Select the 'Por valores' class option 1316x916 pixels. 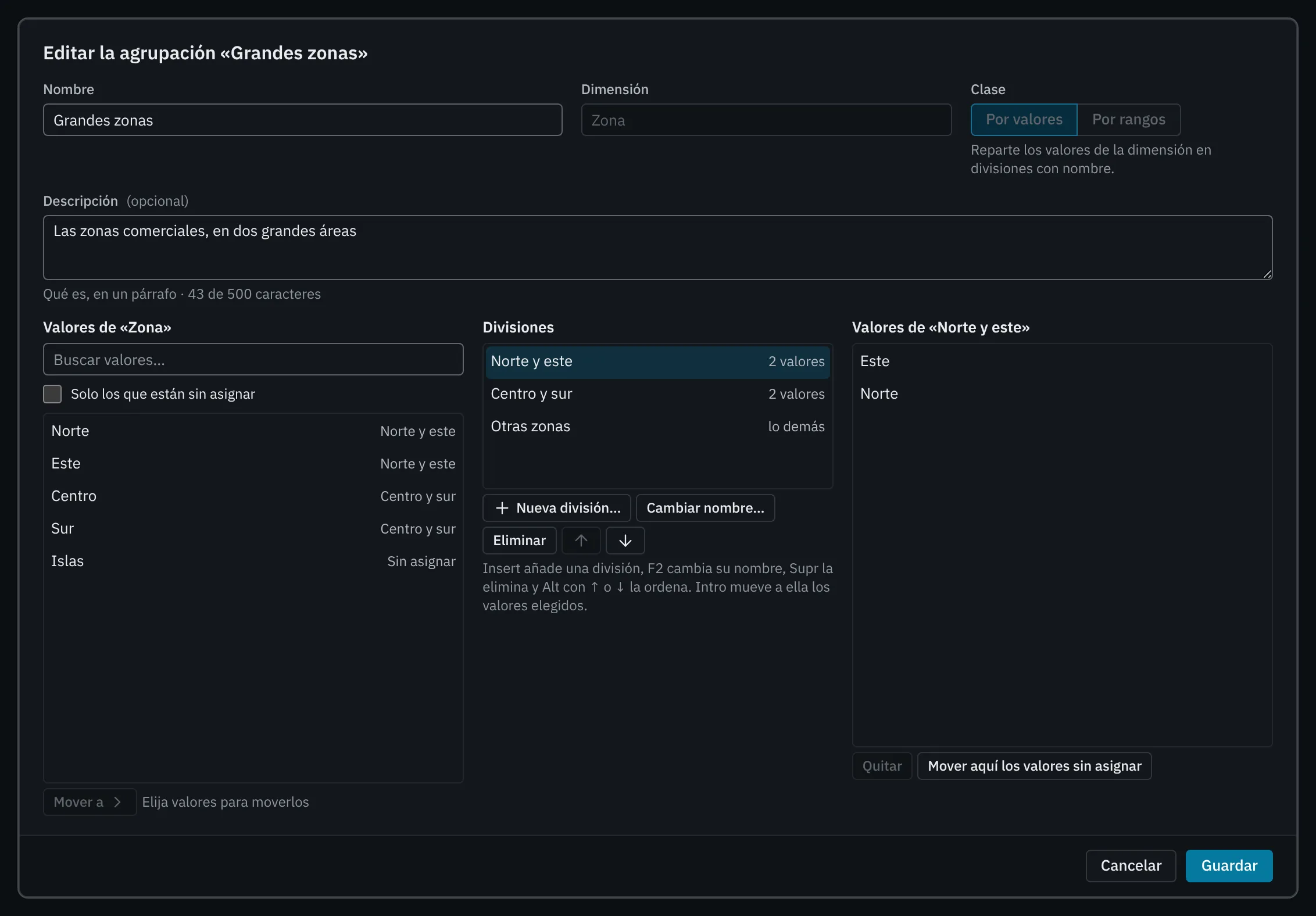[x=1024, y=120]
